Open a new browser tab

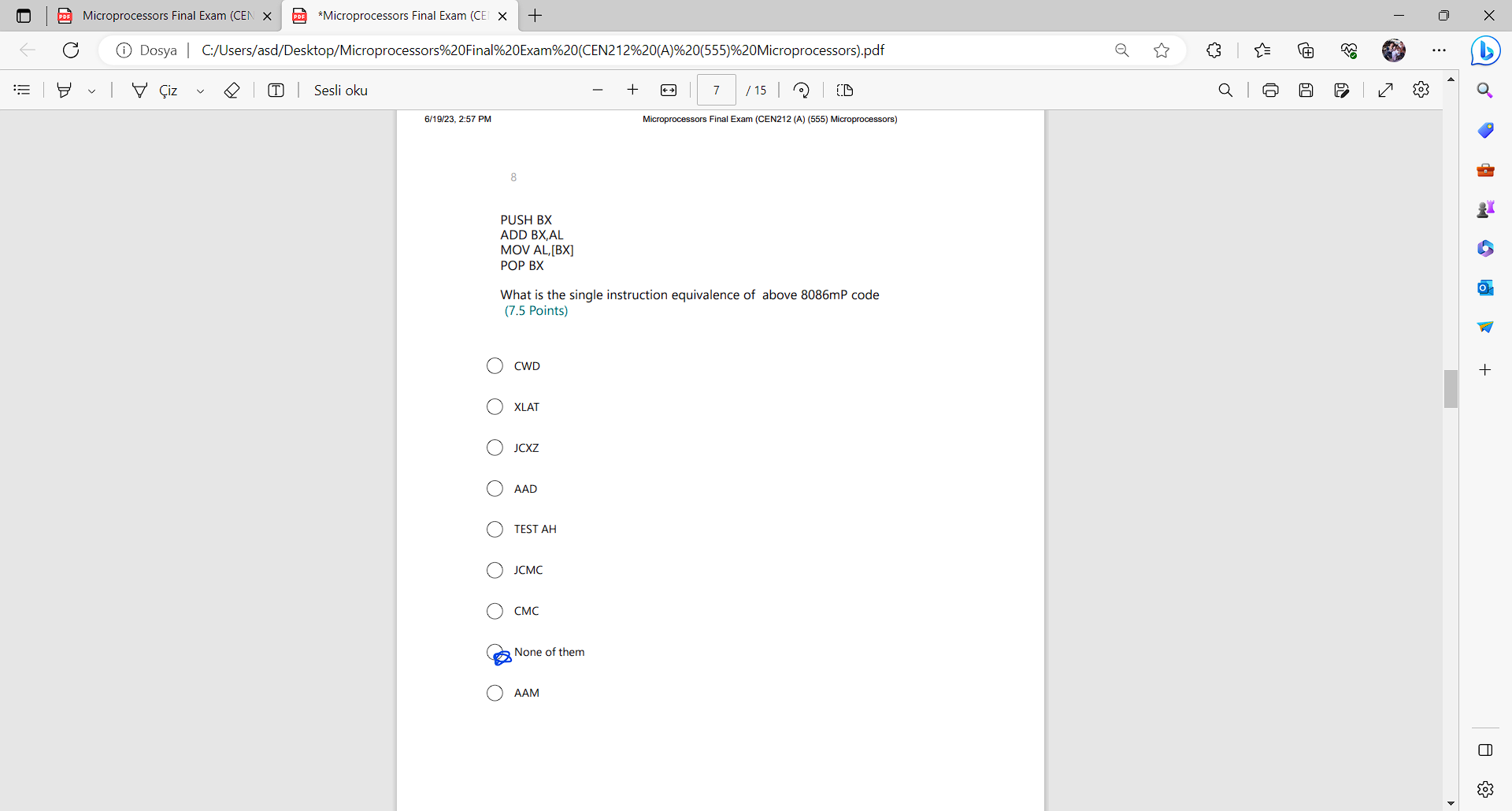[536, 16]
